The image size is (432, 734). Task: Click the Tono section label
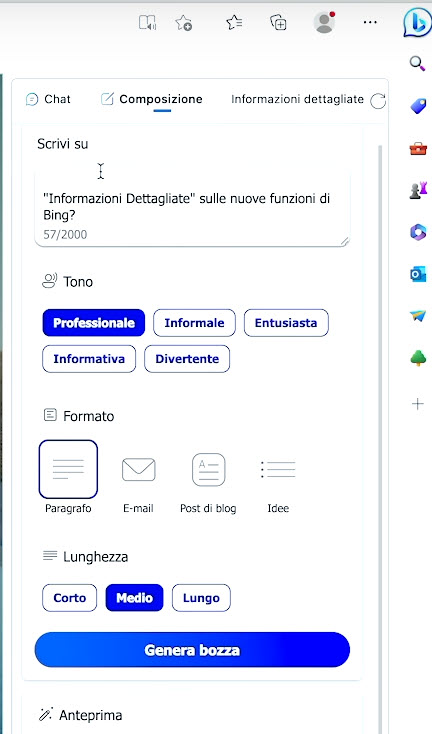click(78, 282)
